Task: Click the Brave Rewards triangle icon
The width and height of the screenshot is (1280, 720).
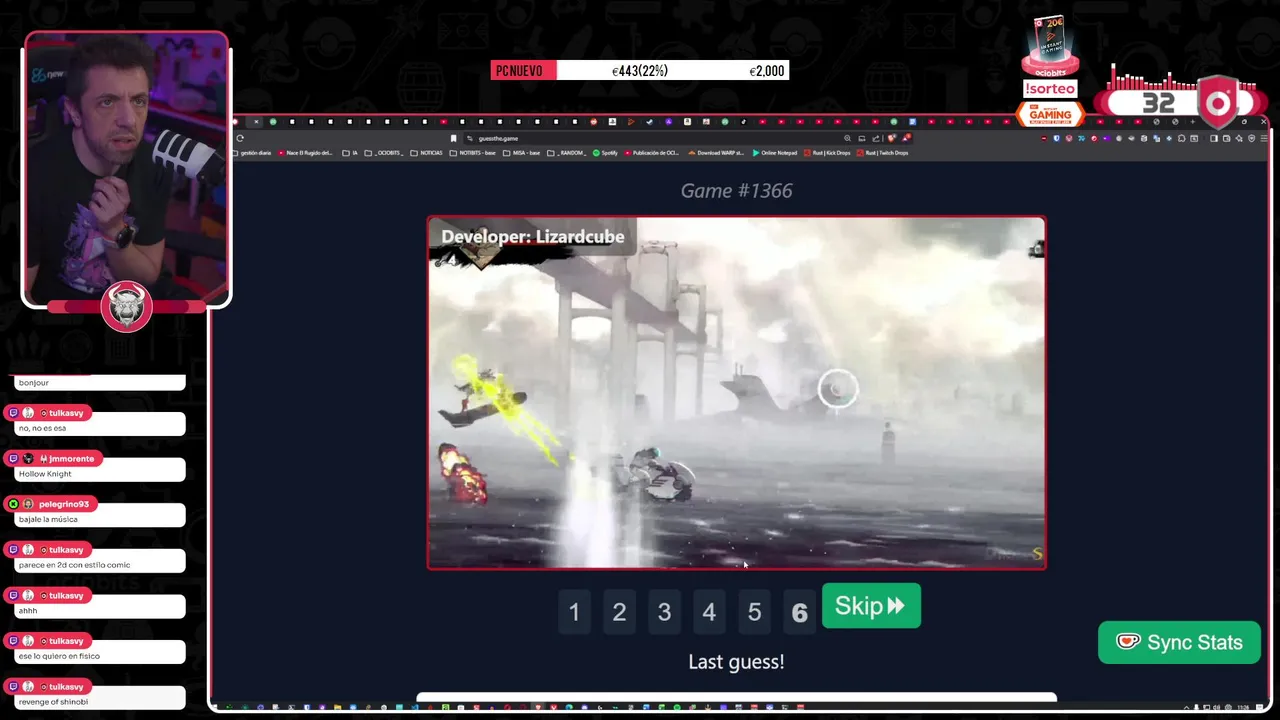Action: tap(906, 138)
